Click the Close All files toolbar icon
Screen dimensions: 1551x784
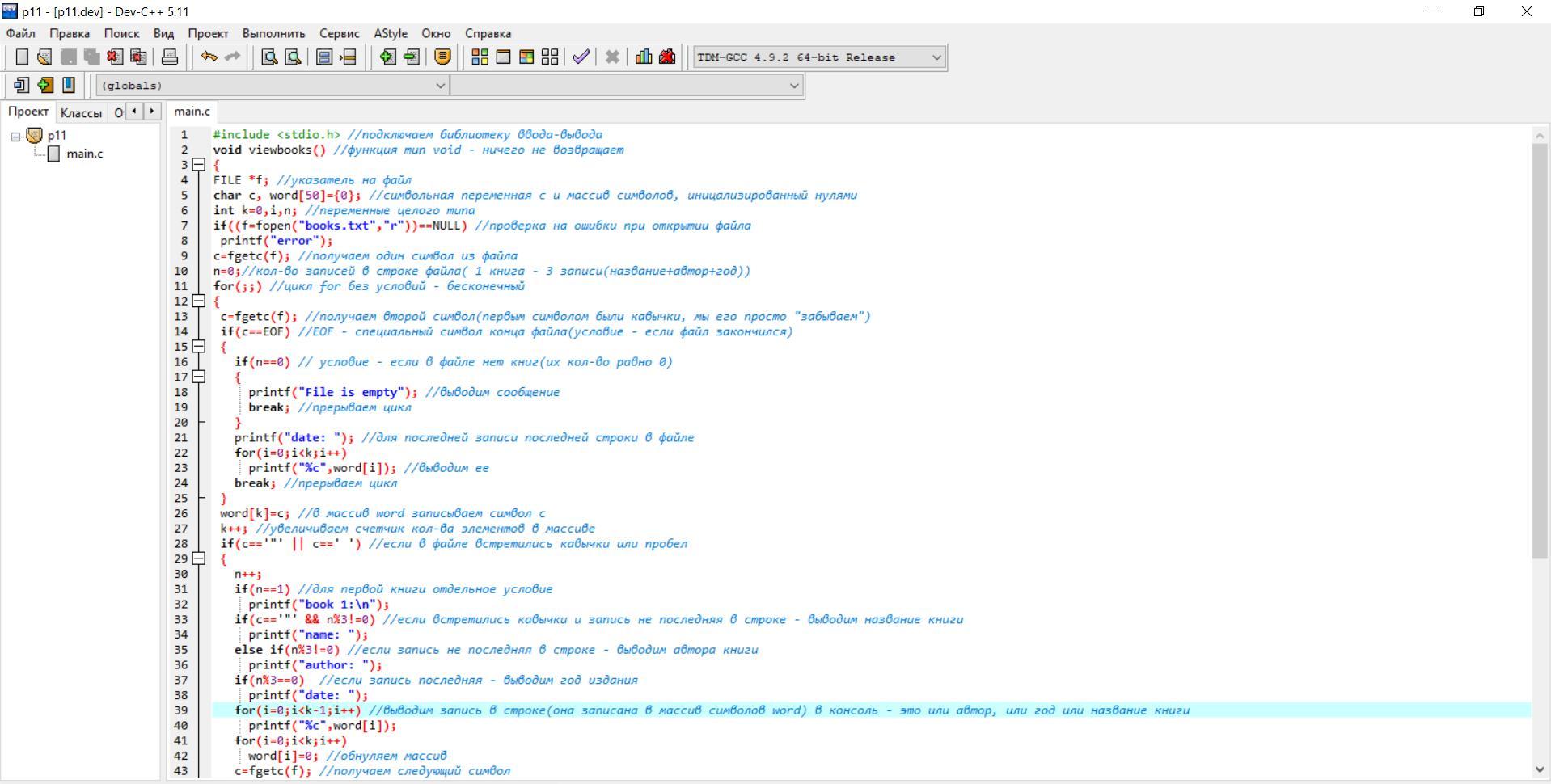click(138, 57)
